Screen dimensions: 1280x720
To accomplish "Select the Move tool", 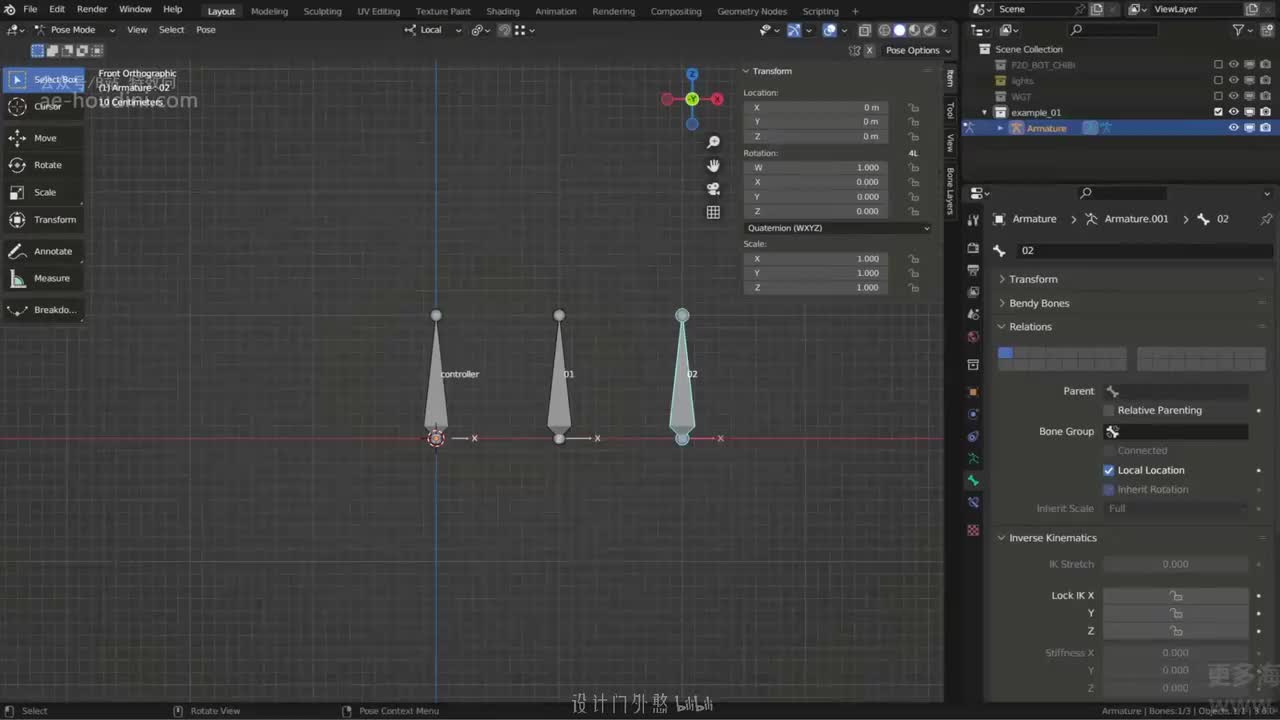I will [44, 138].
